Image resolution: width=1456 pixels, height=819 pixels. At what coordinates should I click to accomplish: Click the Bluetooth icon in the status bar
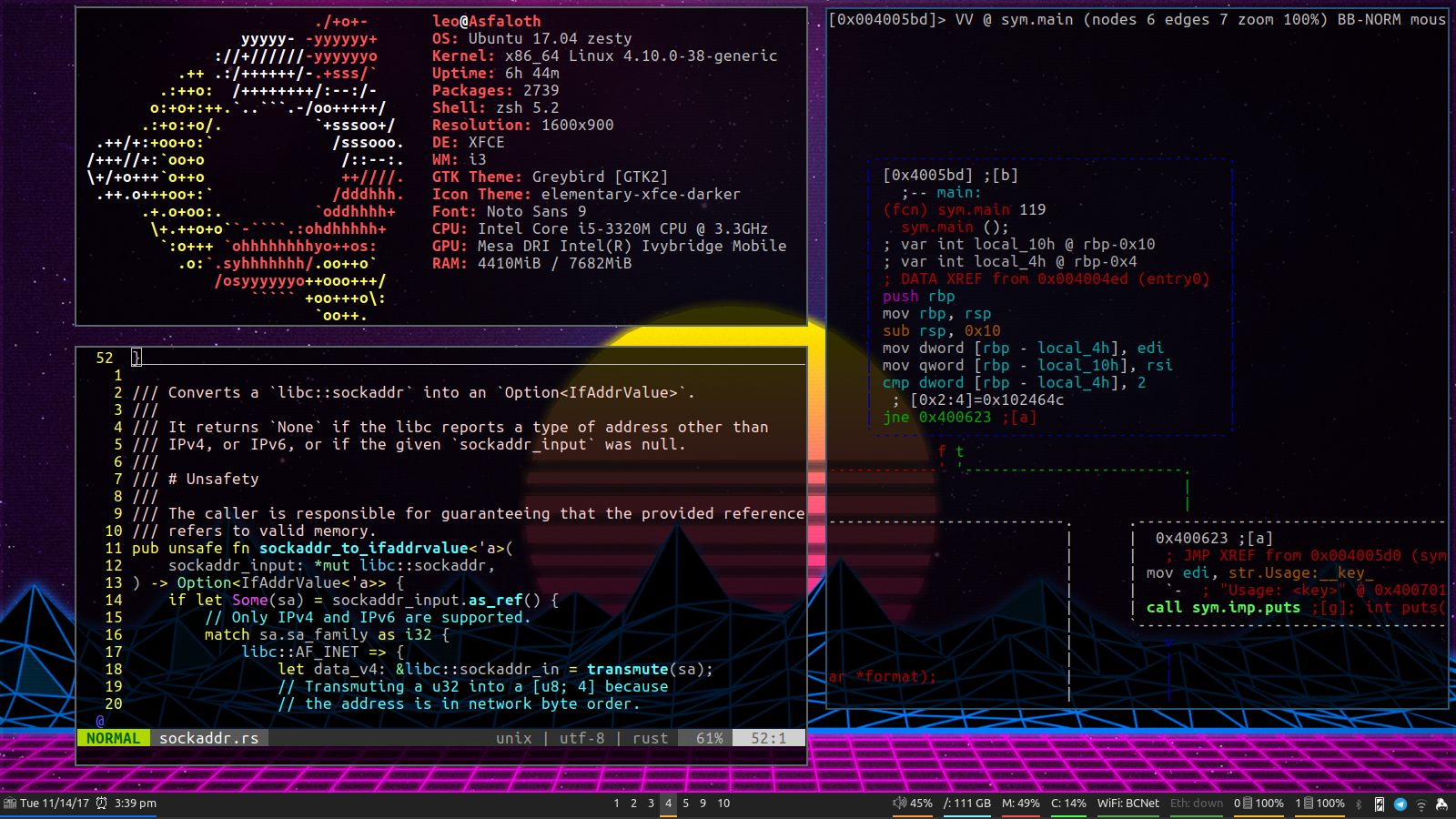tap(1360, 804)
